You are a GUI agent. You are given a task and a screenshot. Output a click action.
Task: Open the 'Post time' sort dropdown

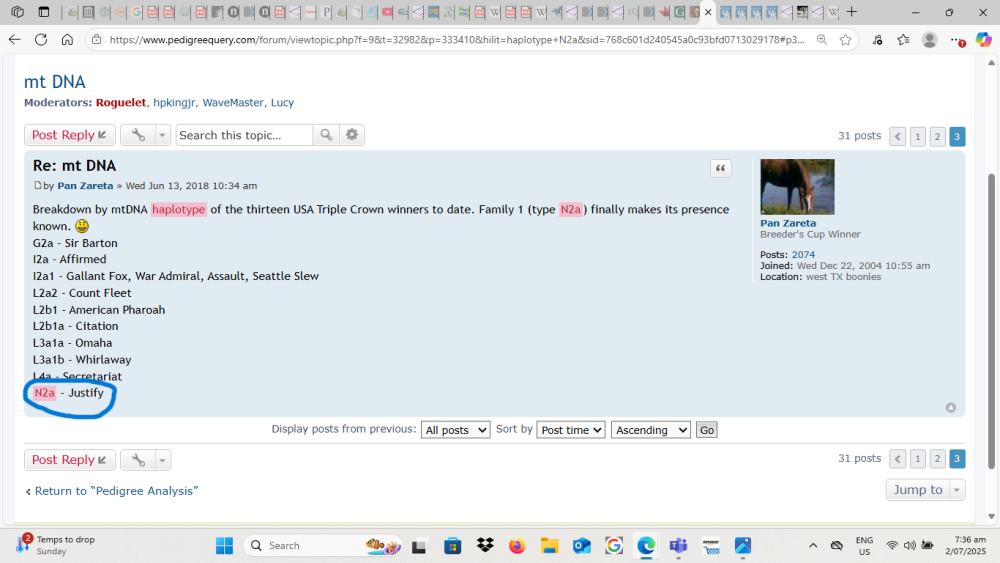[571, 430]
